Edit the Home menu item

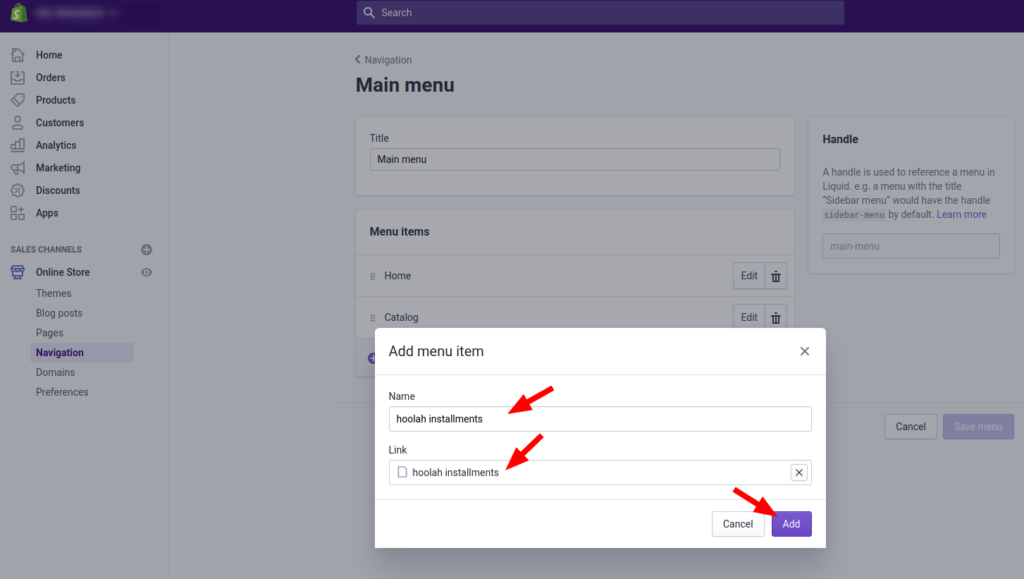[x=748, y=276]
